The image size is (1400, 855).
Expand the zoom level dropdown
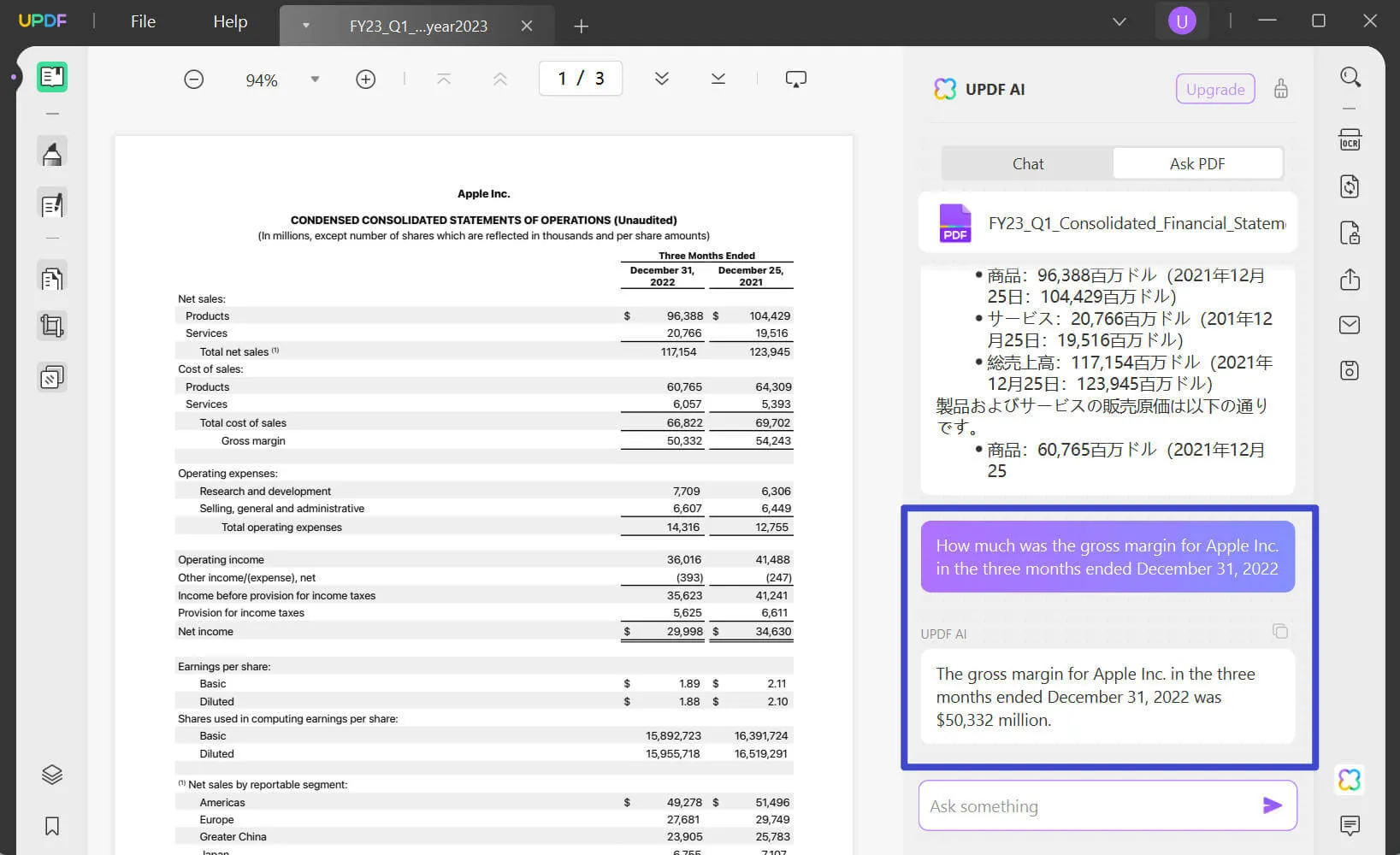[315, 80]
